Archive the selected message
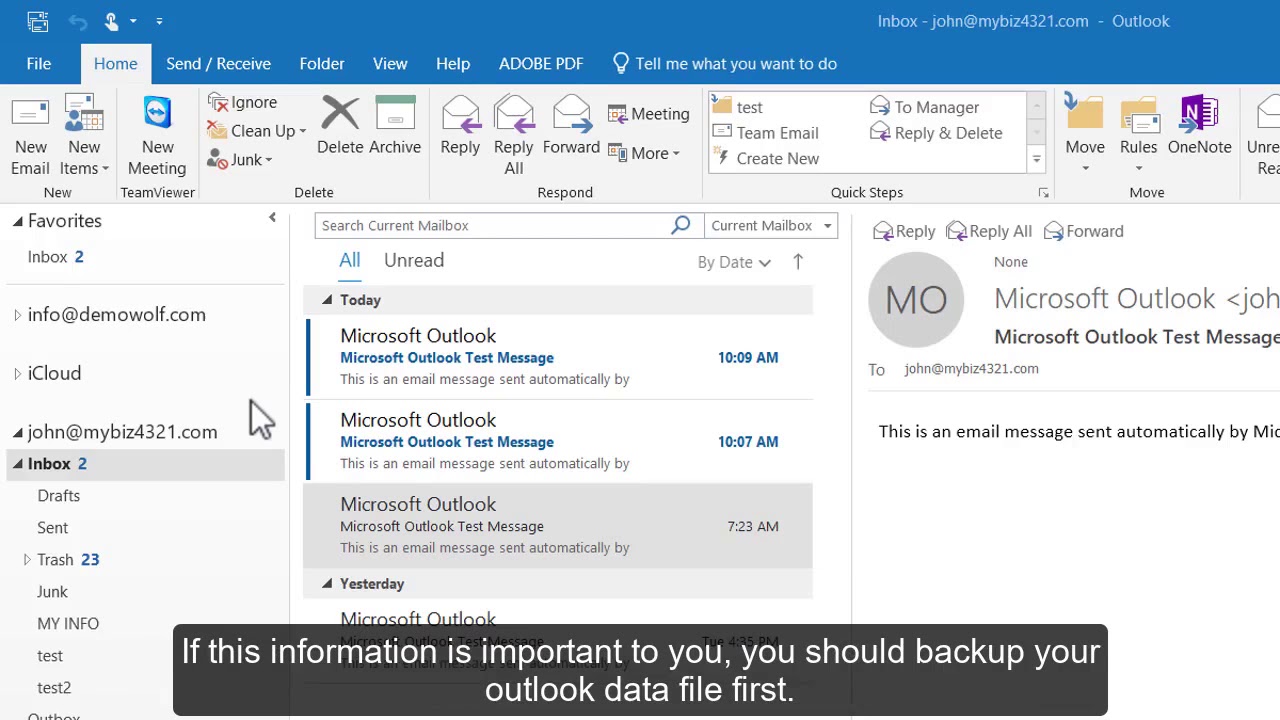Viewport: 1280px width, 720px height. [395, 125]
